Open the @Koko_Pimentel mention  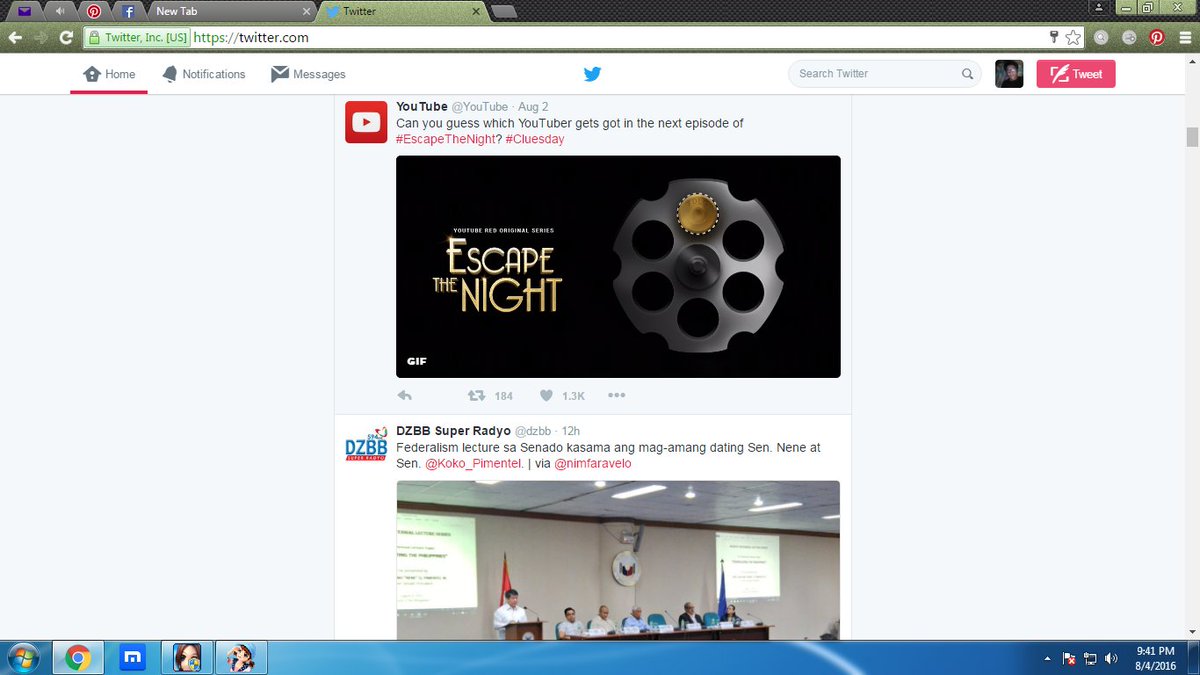(x=474, y=464)
